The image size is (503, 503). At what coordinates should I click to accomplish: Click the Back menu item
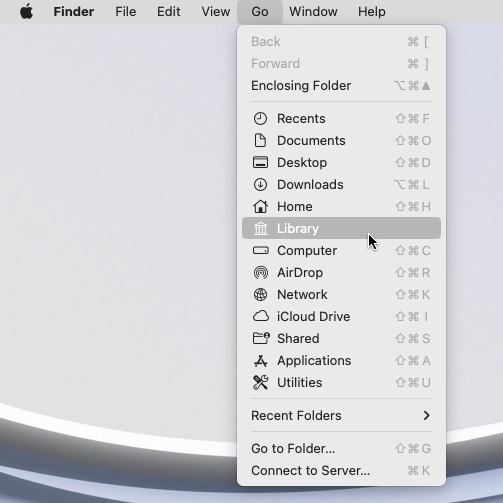(341, 42)
